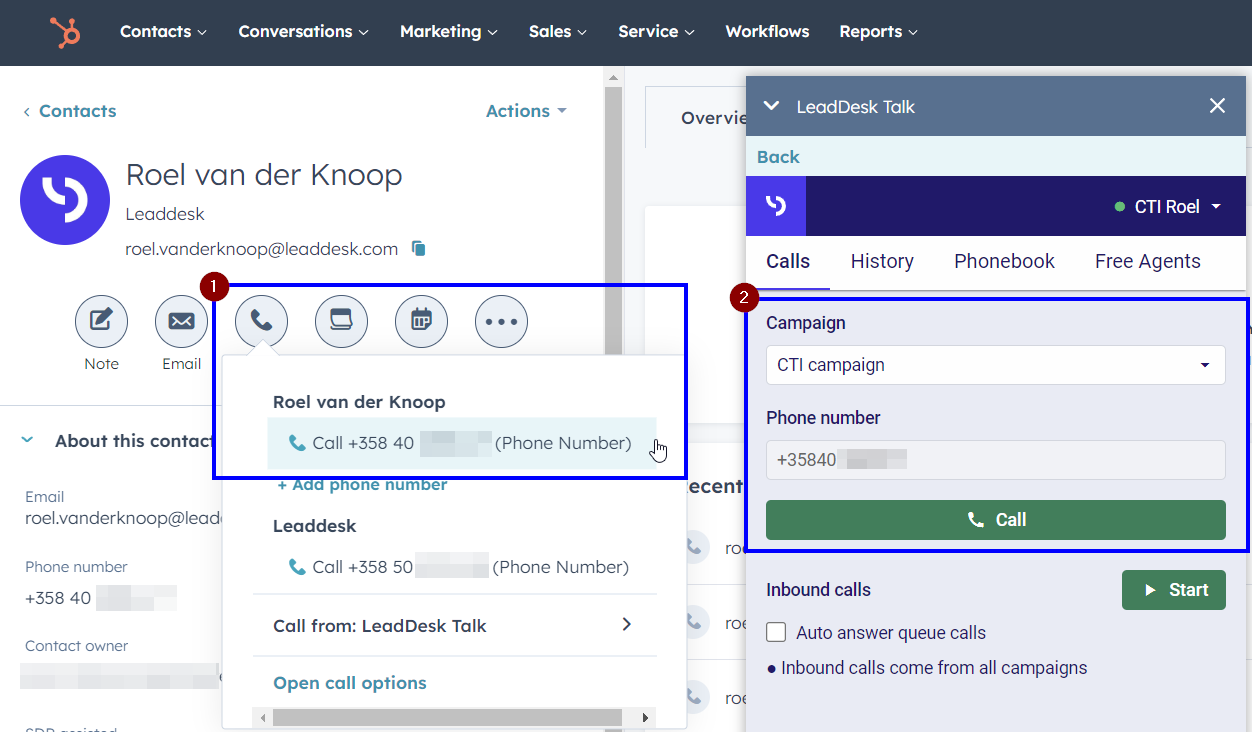Open the Reports menu
Screen dimensions: 1252x732
pos(878,32)
